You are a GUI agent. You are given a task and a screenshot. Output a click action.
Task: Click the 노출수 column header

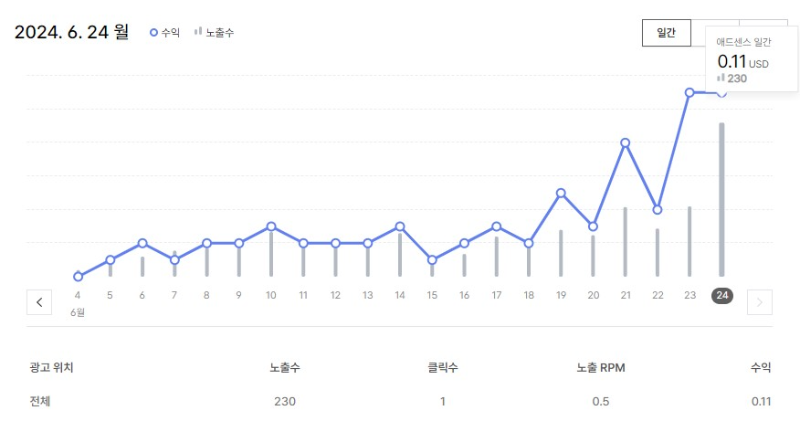click(285, 367)
